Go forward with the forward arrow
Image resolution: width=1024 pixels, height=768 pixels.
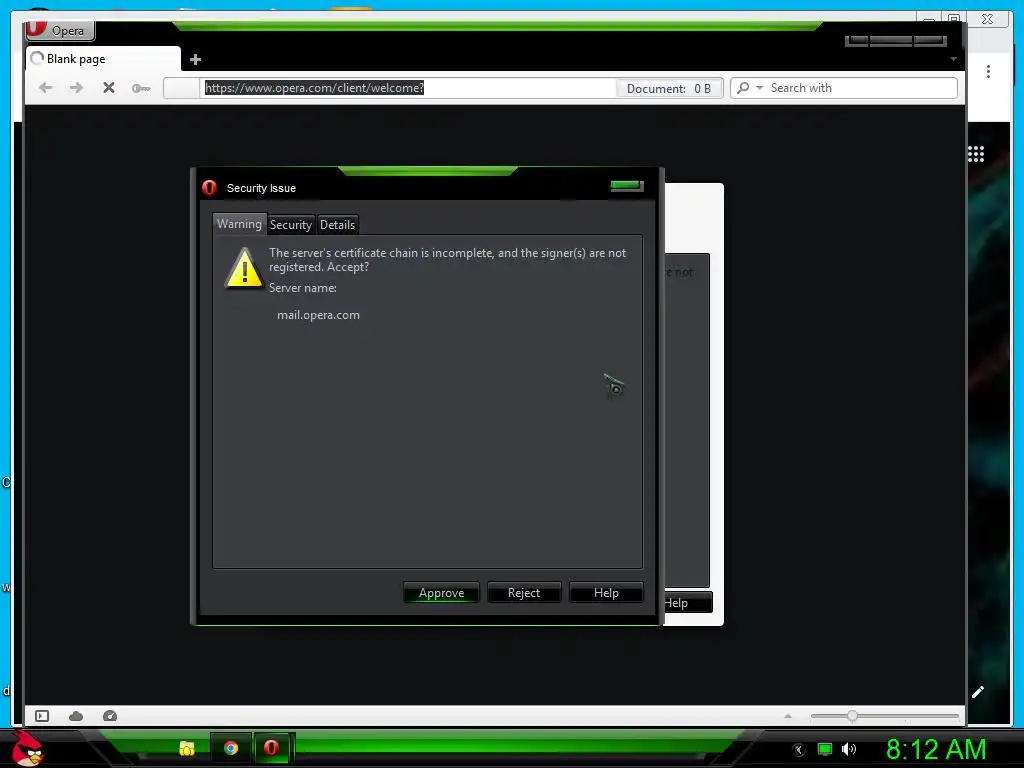(x=76, y=88)
